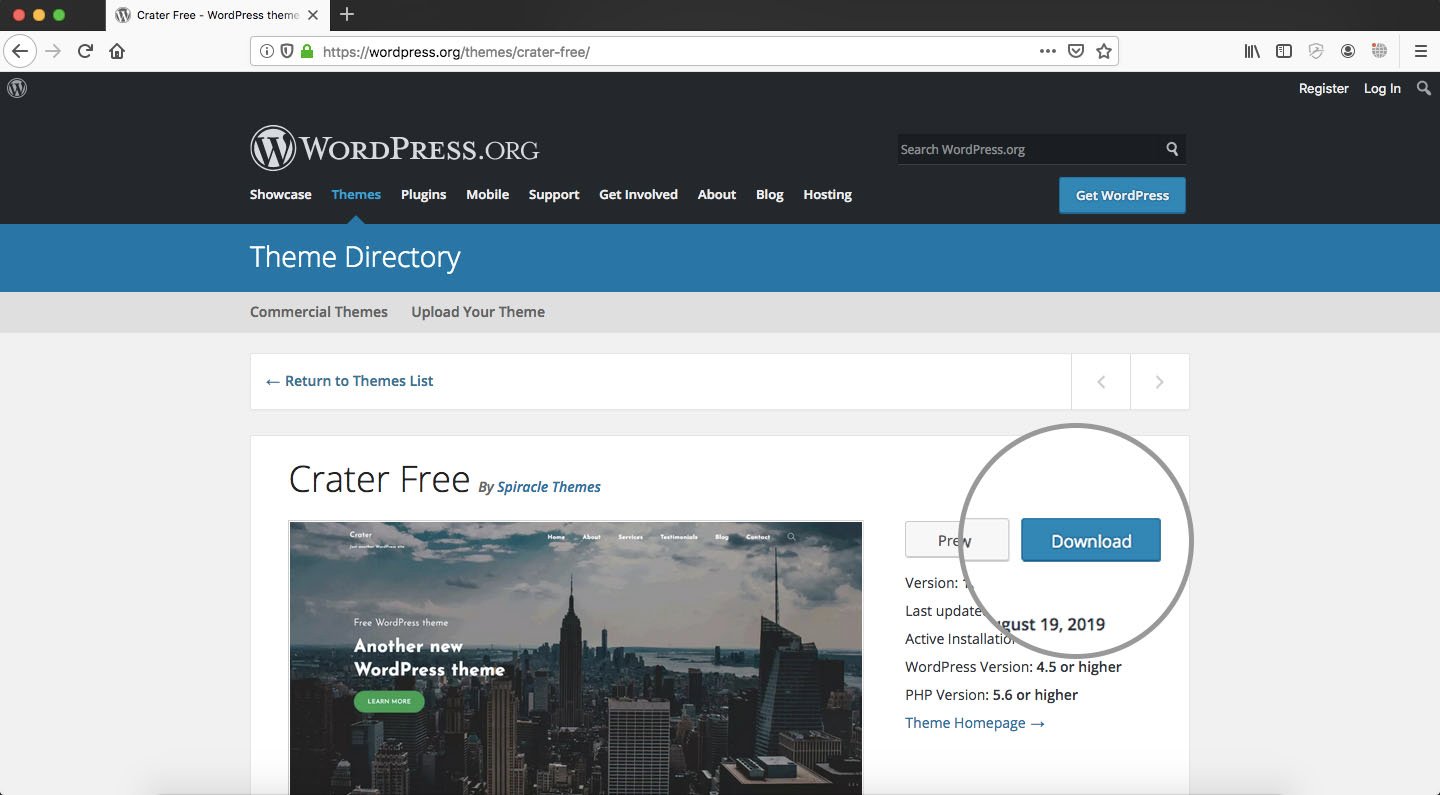Reload the page with the refresh icon

click(86, 51)
